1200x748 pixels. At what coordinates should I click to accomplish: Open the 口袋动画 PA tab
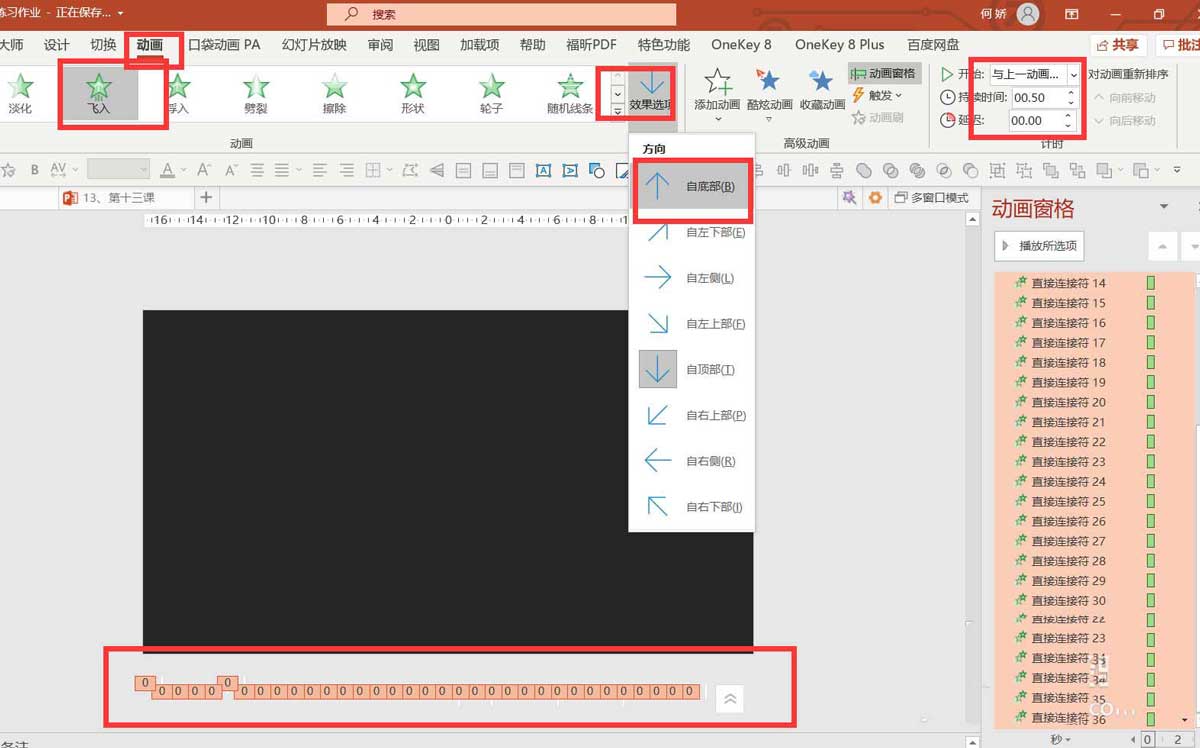pyautogui.click(x=224, y=45)
